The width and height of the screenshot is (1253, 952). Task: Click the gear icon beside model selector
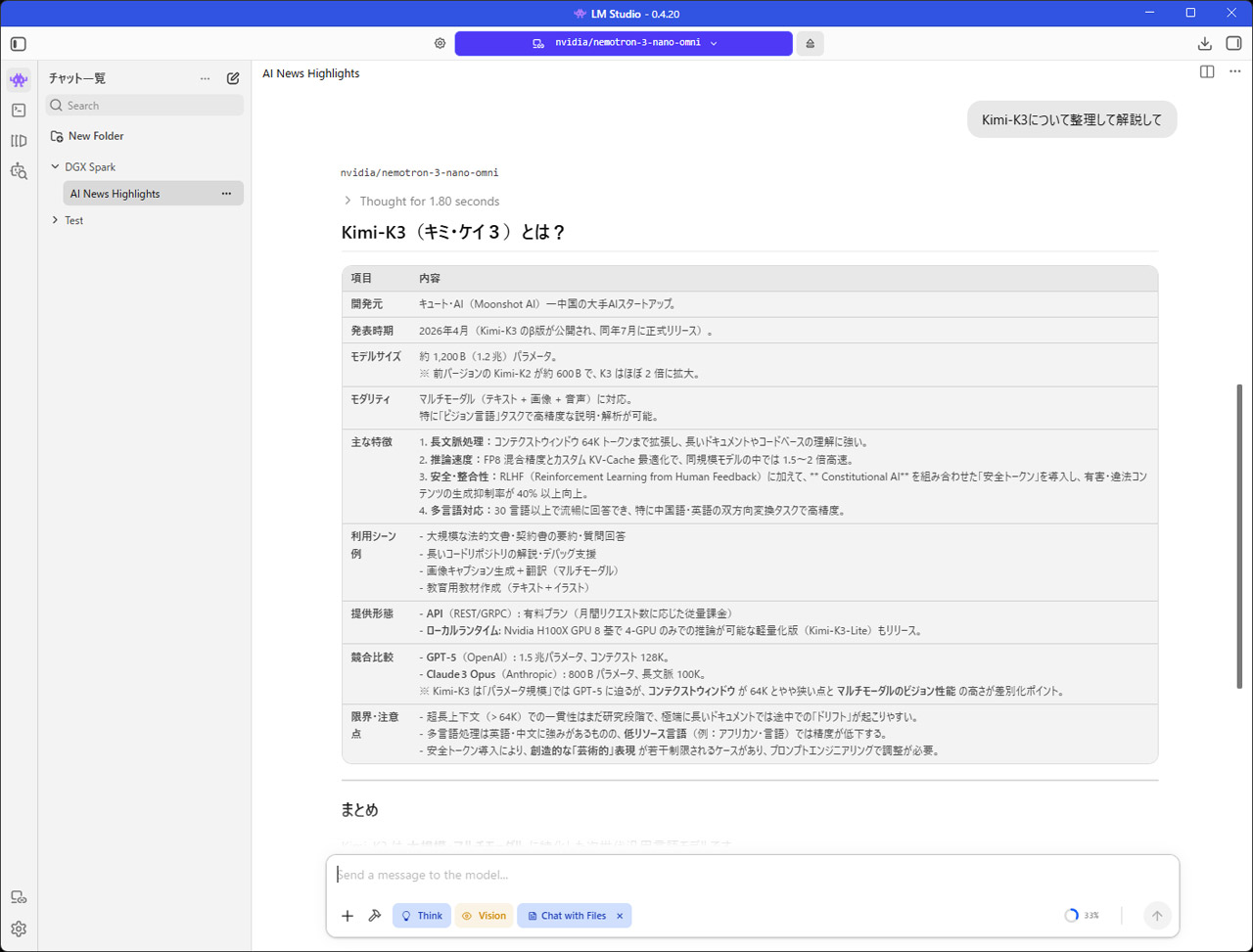pos(440,43)
